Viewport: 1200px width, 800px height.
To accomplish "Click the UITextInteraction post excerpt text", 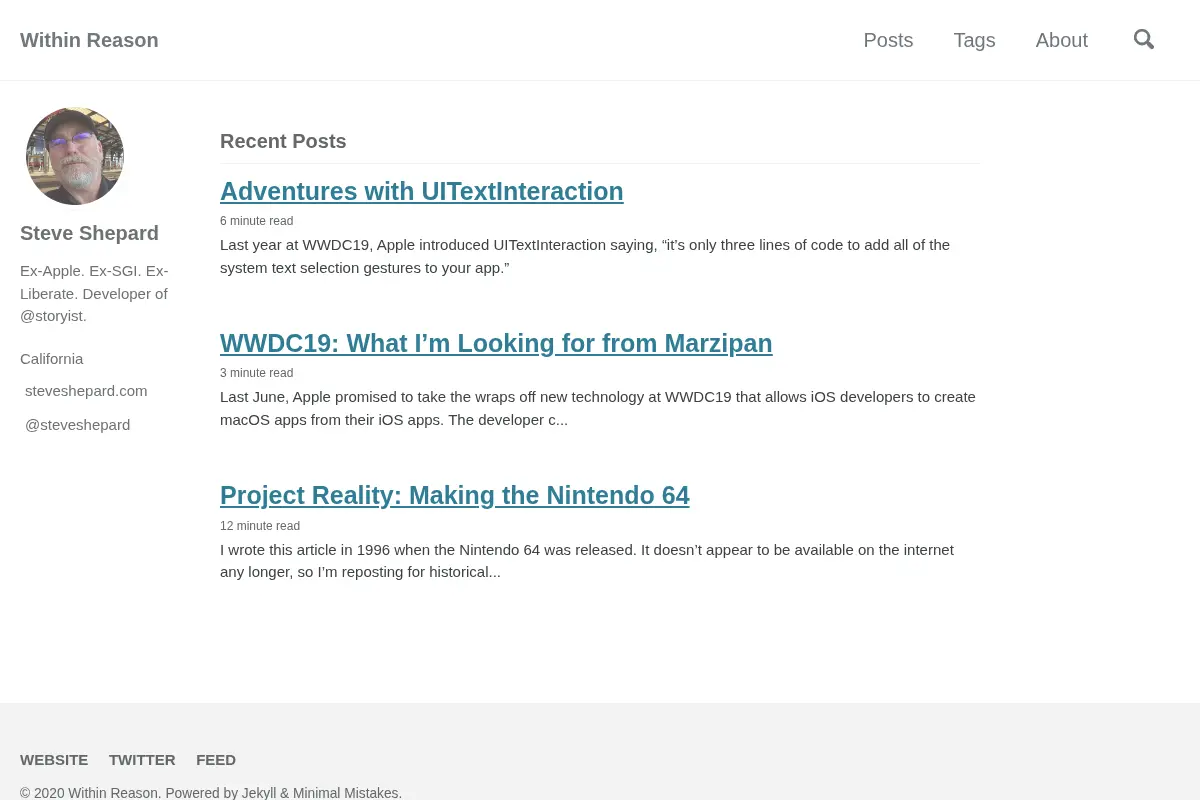I will pyautogui.click(x=585, y=256).
